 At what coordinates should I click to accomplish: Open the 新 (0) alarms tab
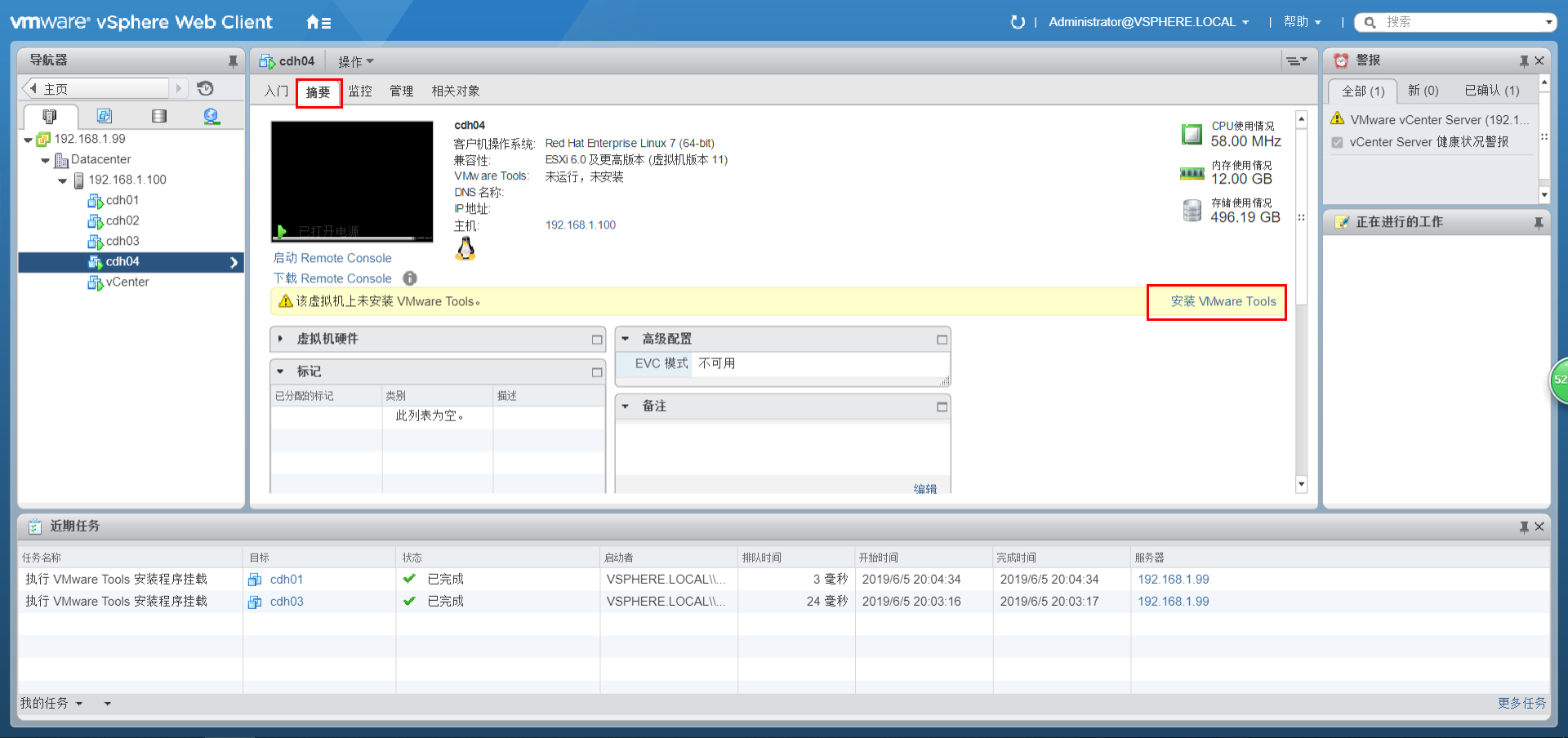click(x=1423, y=91)
